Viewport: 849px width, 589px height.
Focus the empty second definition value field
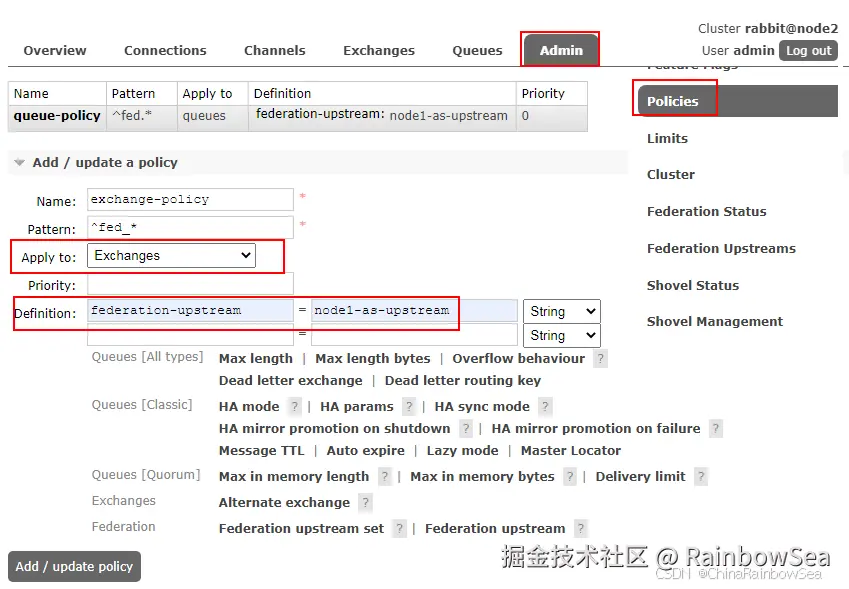point(414,335)
